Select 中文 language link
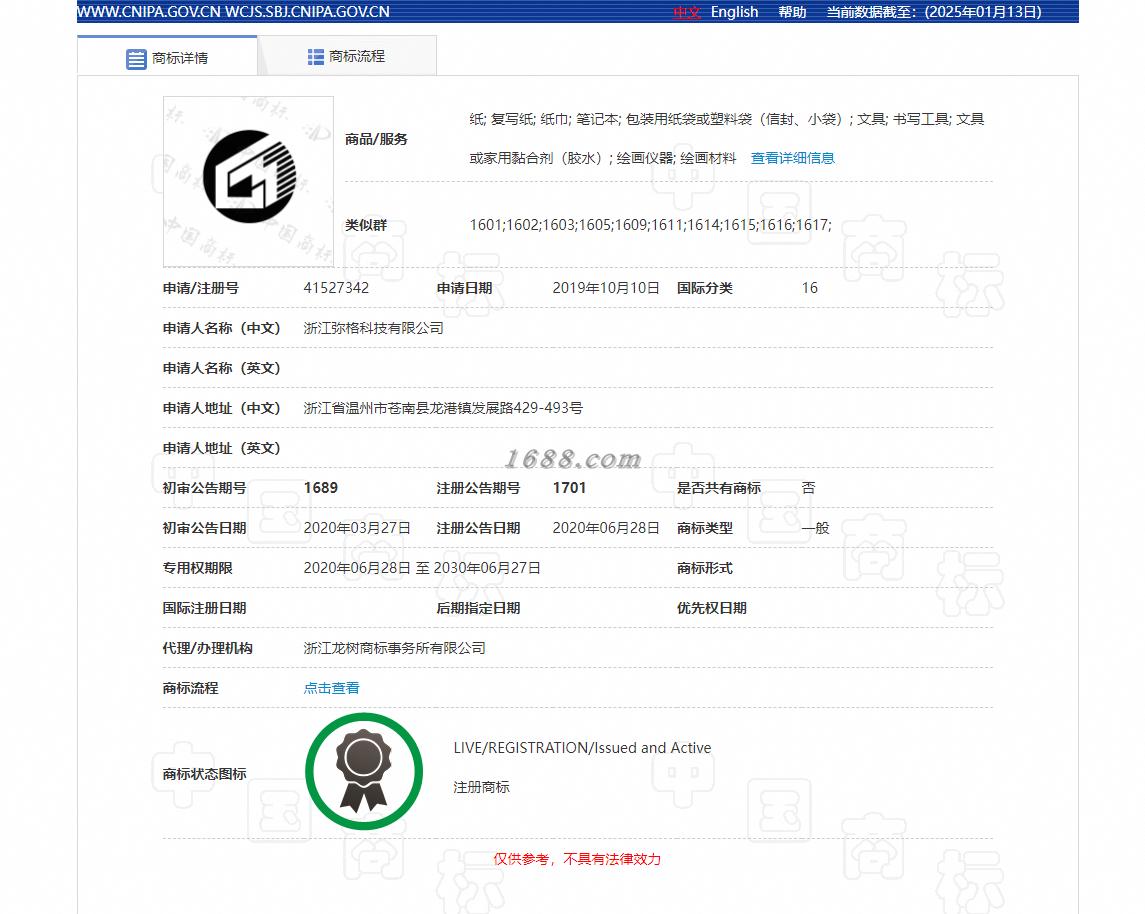Screen dimensions: 1145x914 [686, 12]
